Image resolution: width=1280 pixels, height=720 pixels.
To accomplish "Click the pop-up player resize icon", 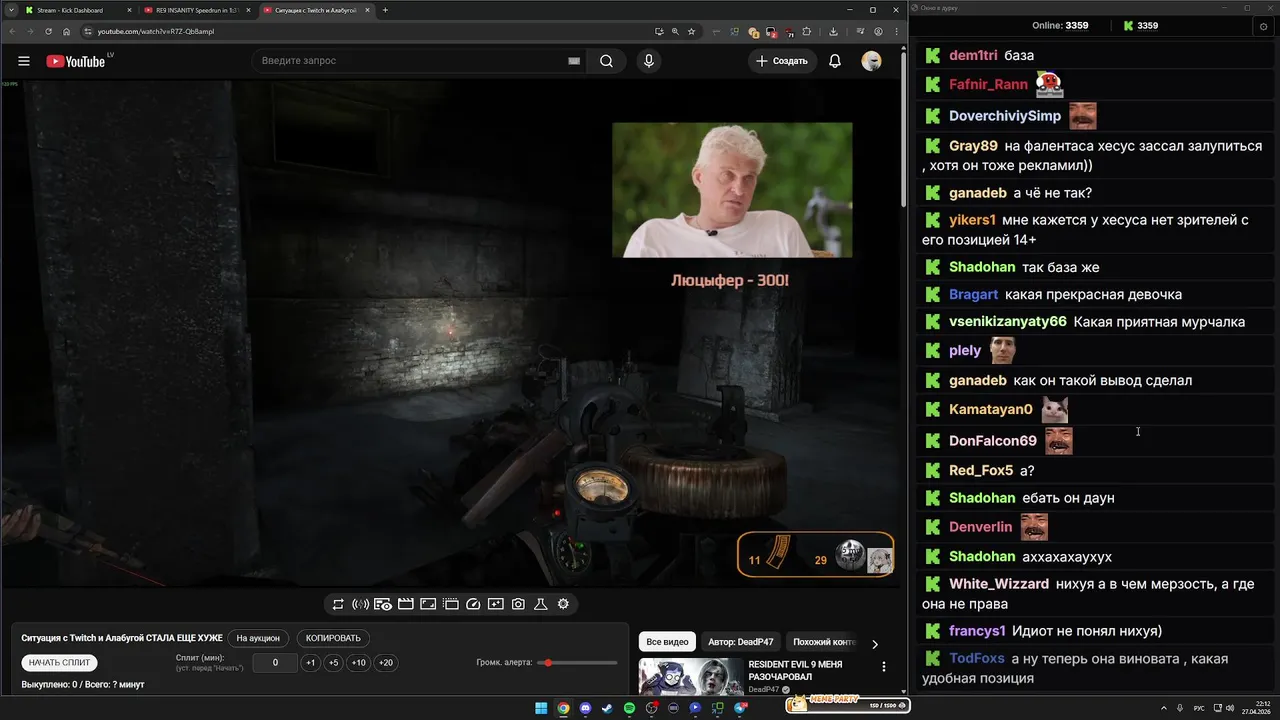I will (428, 604).
